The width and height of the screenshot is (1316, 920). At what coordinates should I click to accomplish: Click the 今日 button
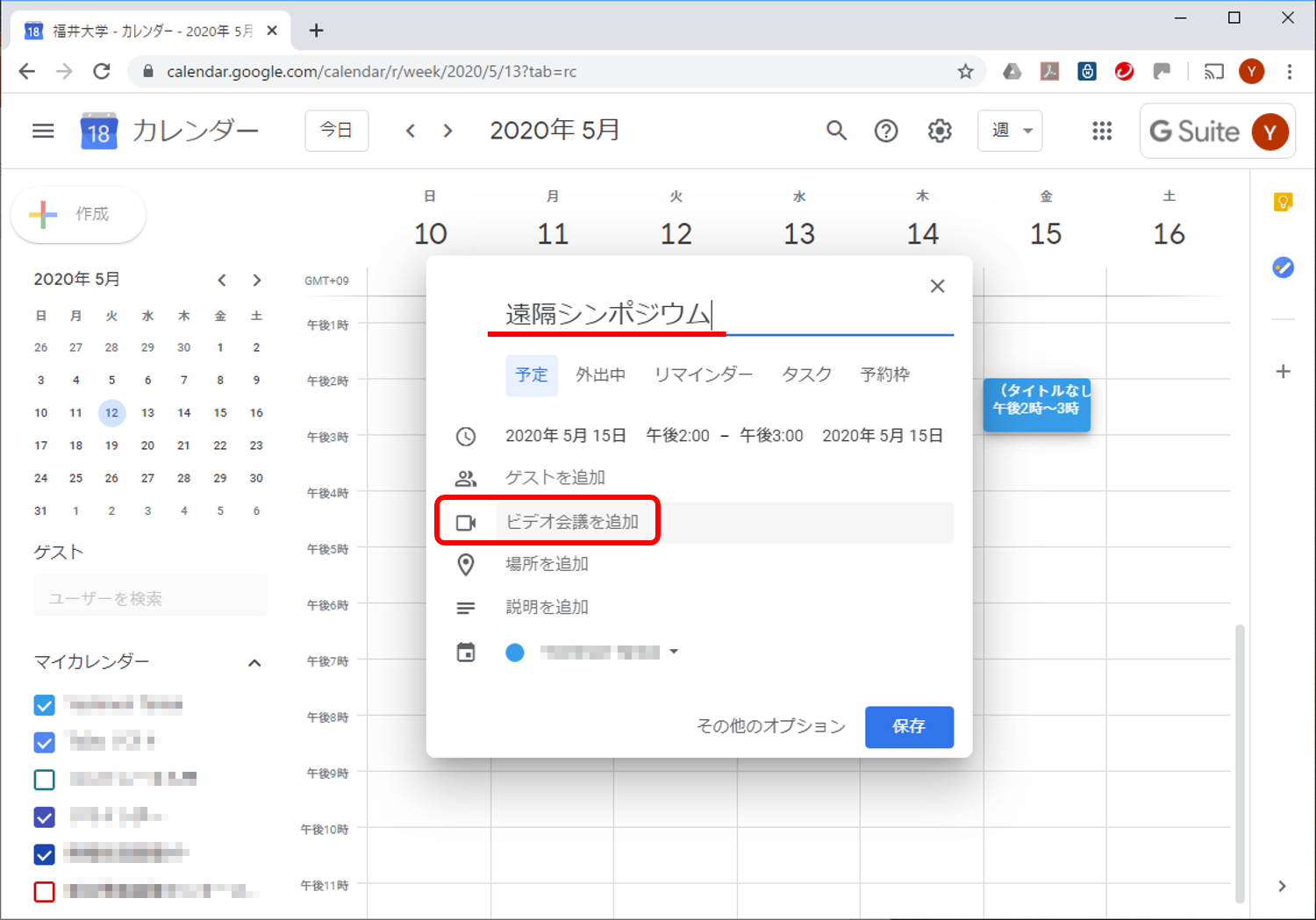pyautogui.click(x=336, y=131)
